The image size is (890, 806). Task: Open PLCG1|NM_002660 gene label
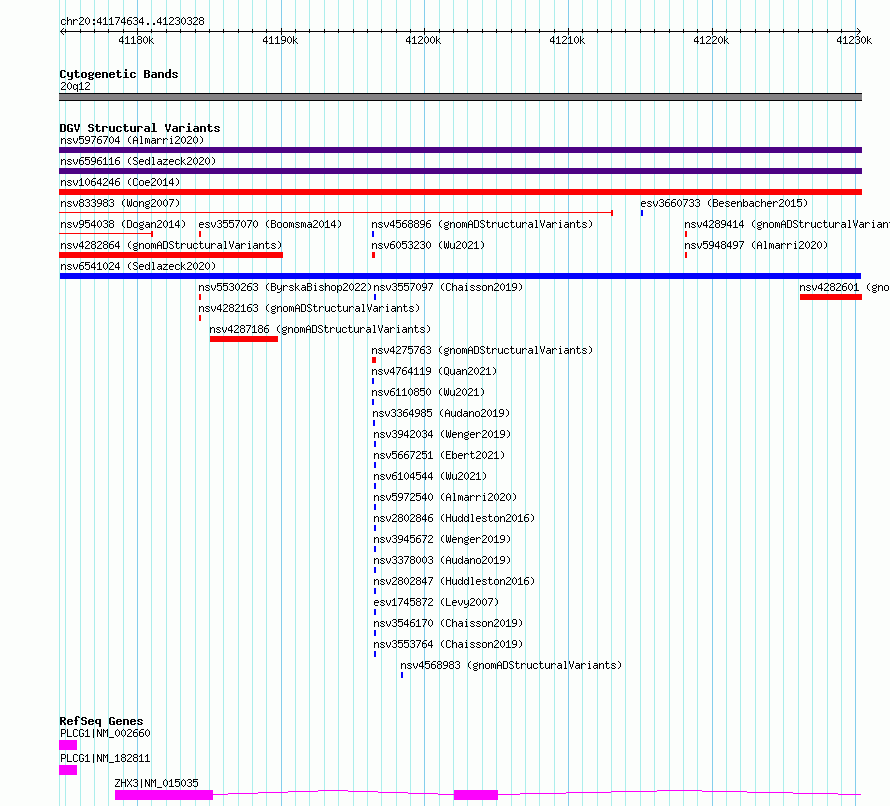point(105,733)
